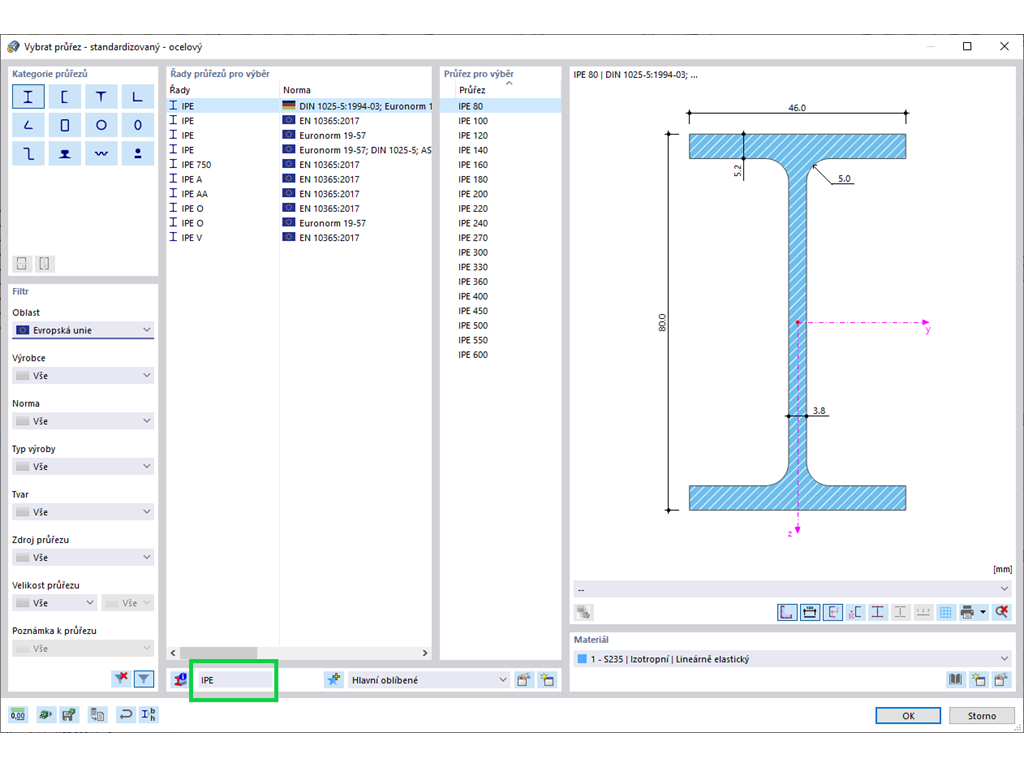Open the first Velikost průřezu dropdown

(x=55, y=603)
